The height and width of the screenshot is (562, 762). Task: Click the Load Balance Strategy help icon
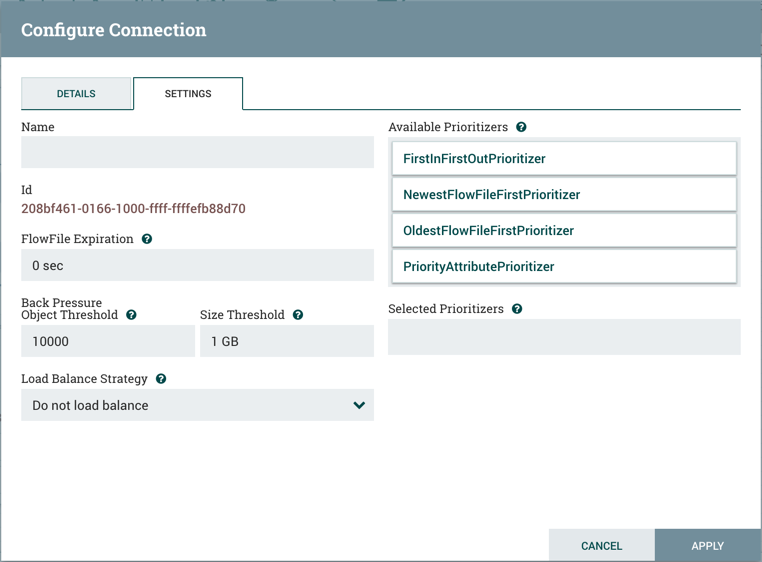click(161, 379)
